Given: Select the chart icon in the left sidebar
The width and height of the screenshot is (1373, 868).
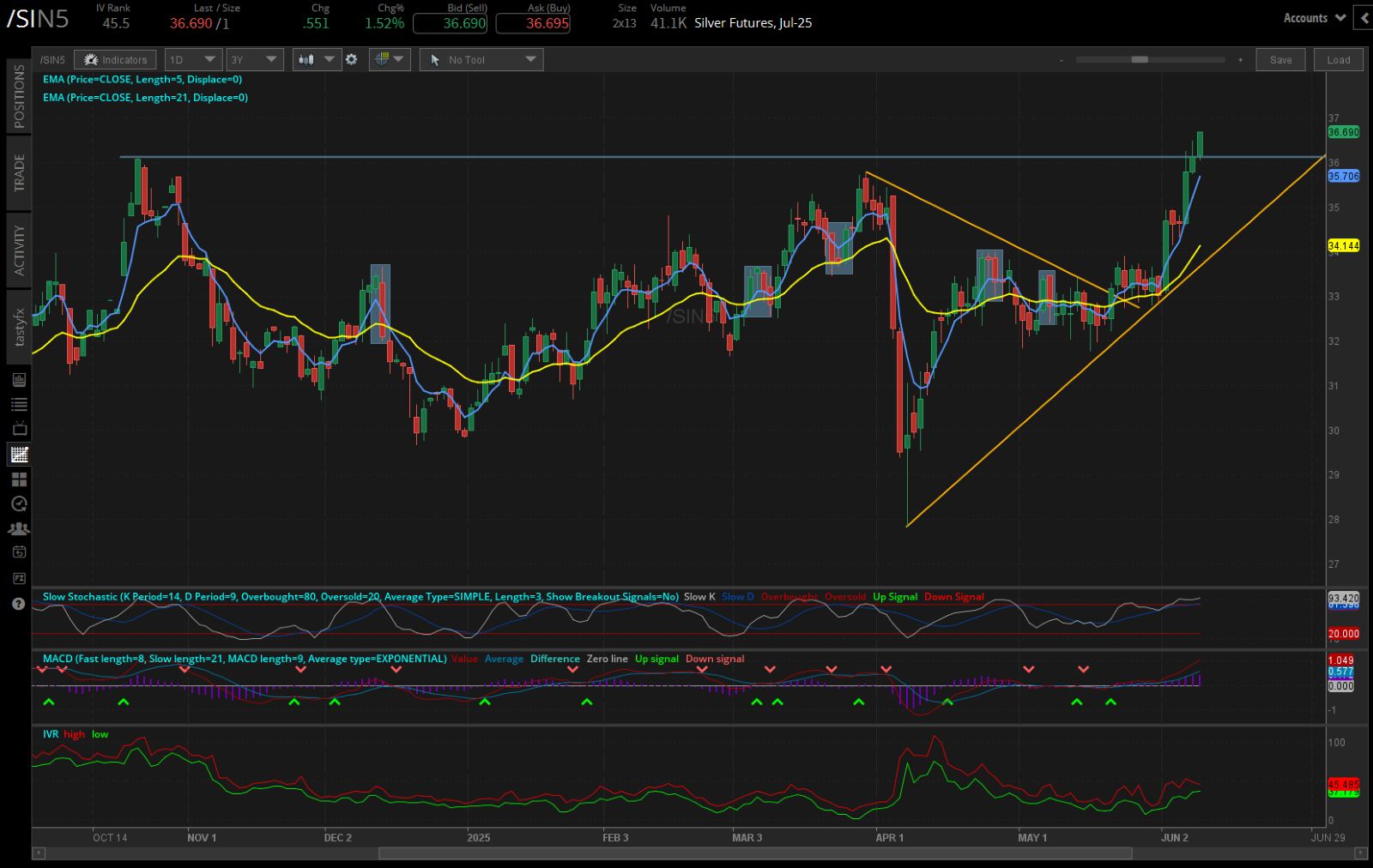Looking at the screenshot, I should pyautogui.click(x=18, y=455).
